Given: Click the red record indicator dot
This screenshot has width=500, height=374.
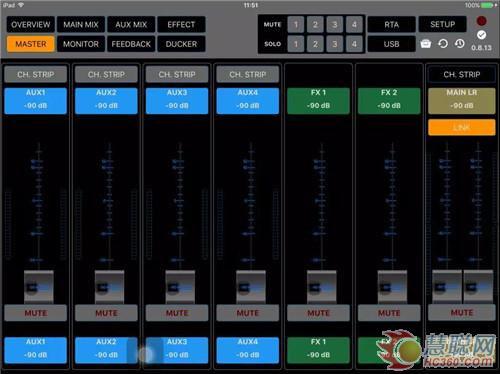Looking at the screenshot, I should click(481, 21).
